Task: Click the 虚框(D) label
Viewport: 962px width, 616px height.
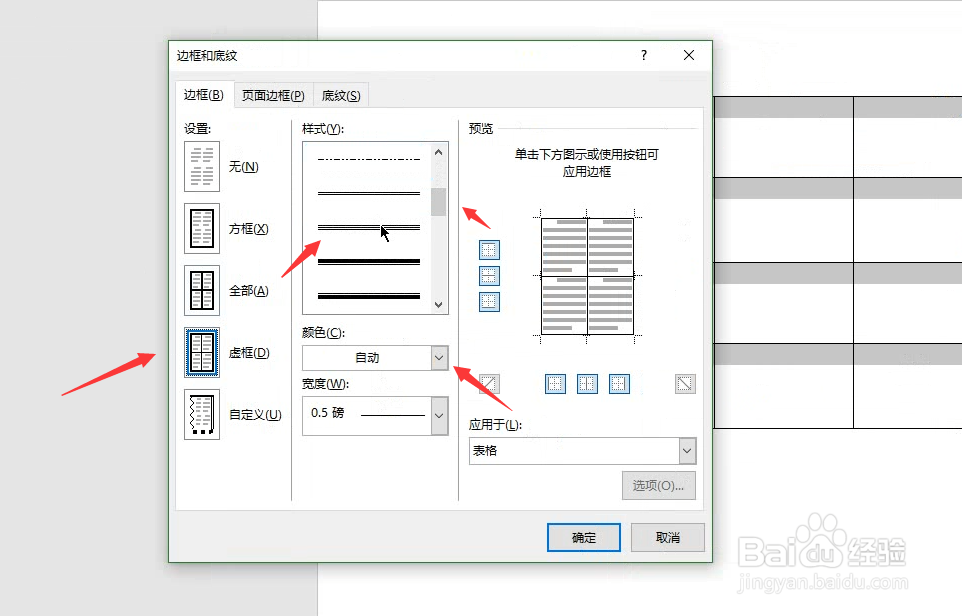Action: pos(249,353)
